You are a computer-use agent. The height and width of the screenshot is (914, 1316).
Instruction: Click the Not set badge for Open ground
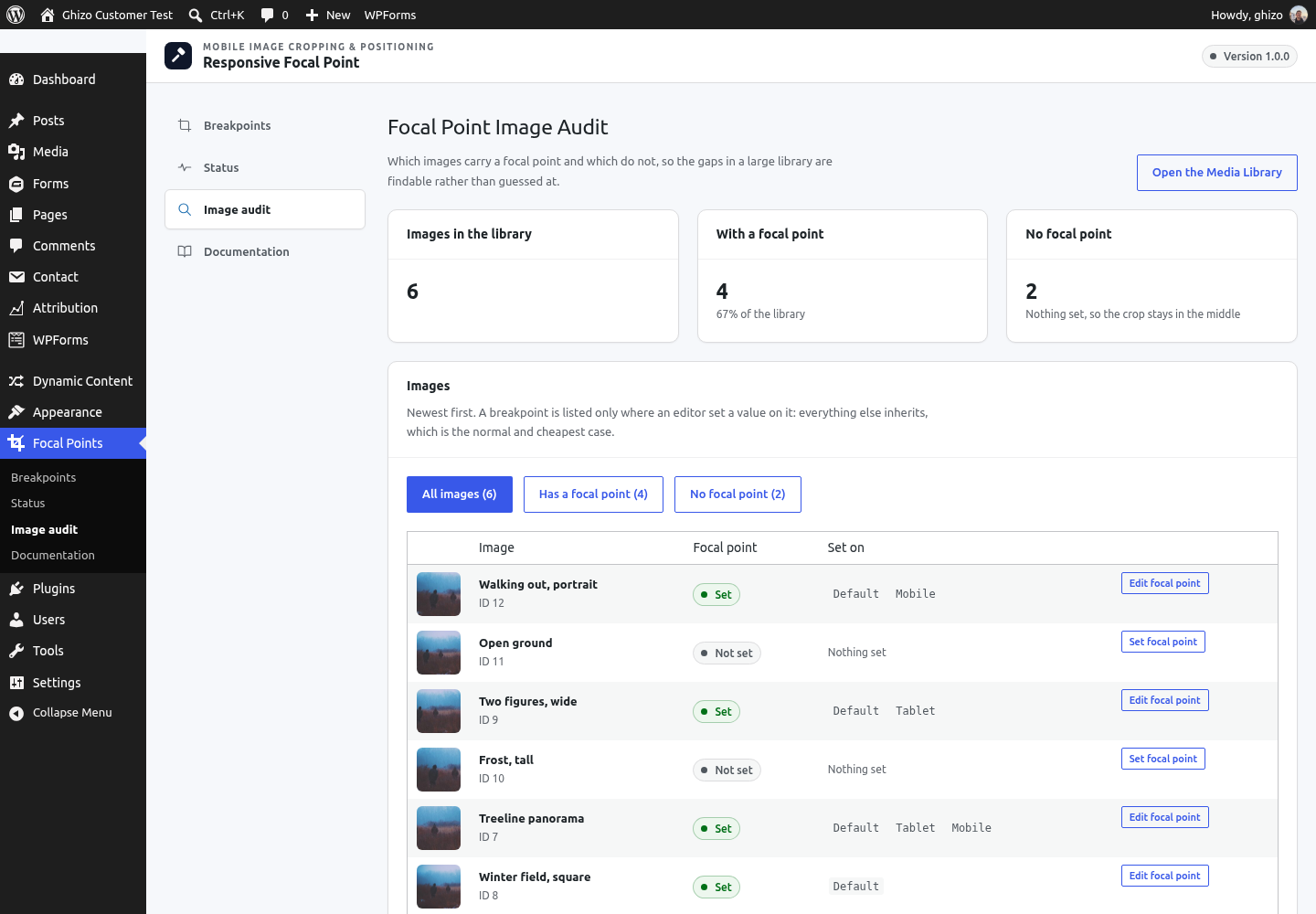(x=727, y=654)
